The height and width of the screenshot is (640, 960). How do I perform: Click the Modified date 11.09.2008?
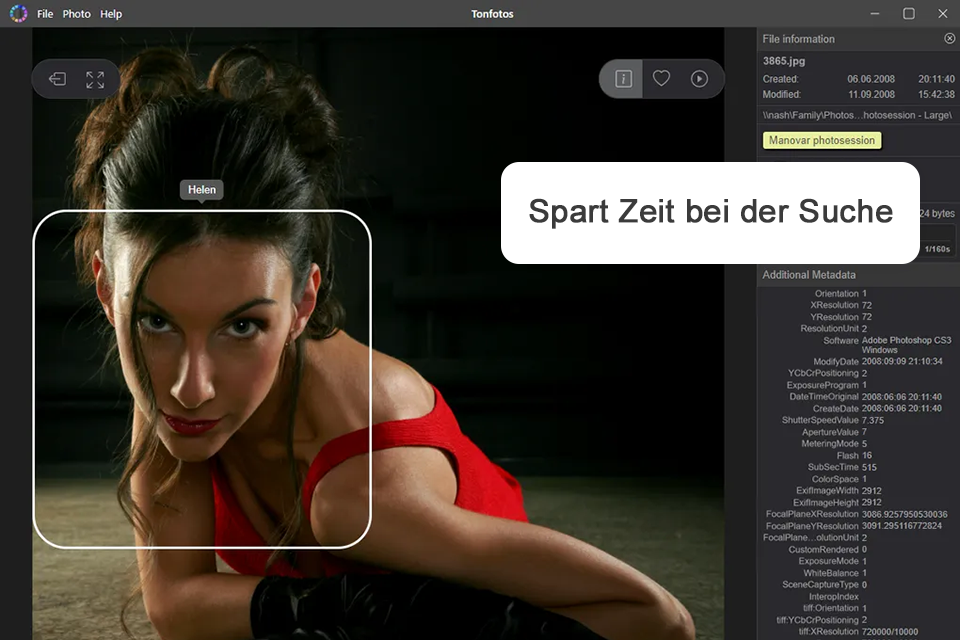(871, 94)
